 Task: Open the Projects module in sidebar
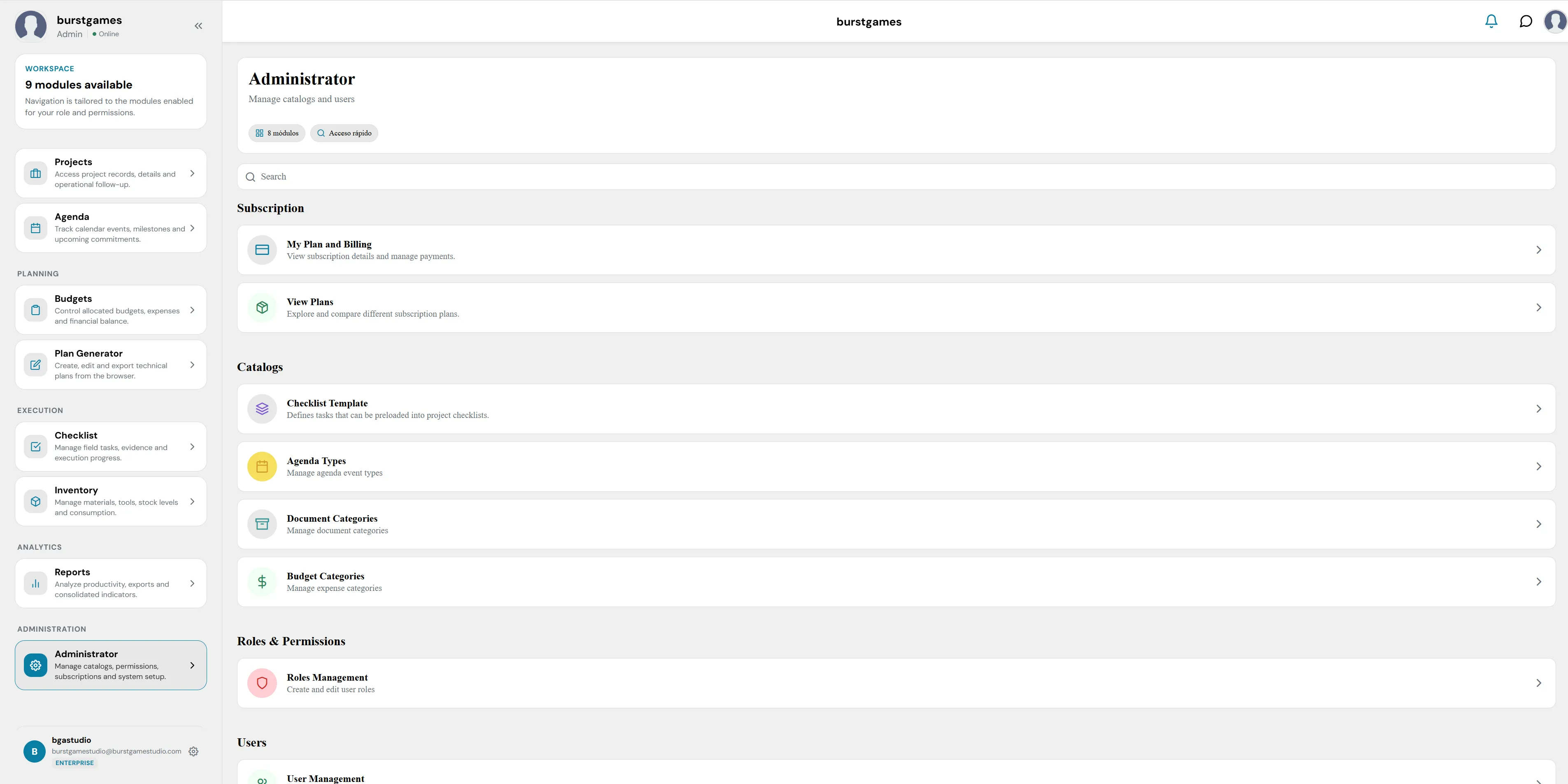pos(111,173)
